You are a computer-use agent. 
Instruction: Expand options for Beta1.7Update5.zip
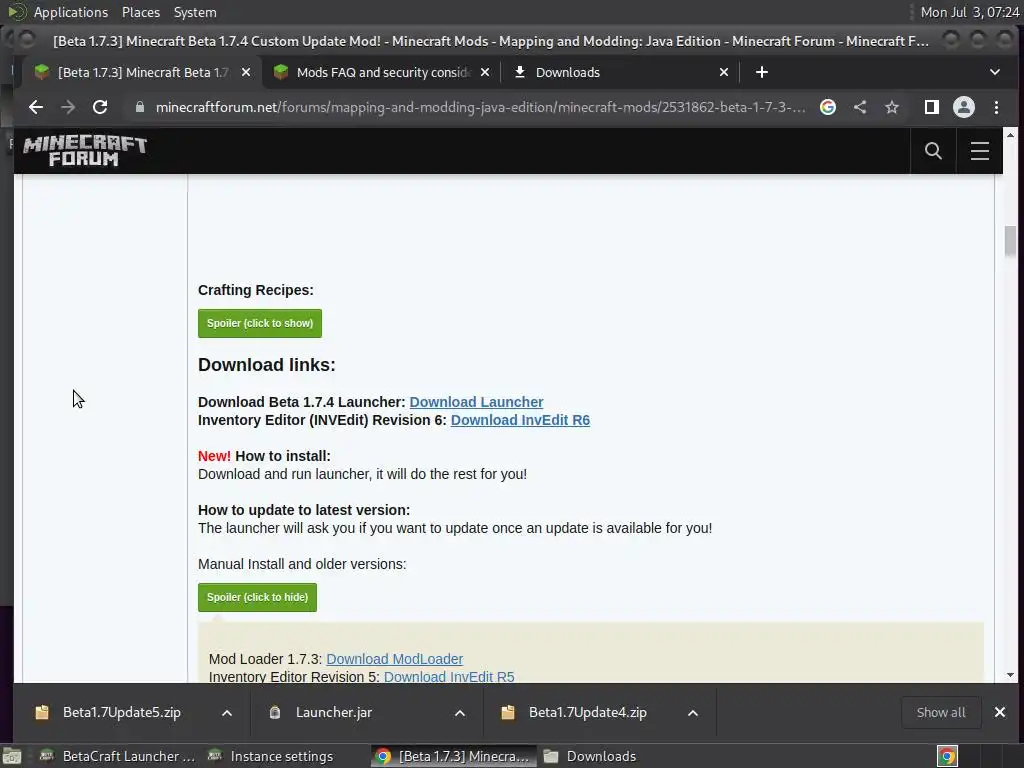[227, 712]
